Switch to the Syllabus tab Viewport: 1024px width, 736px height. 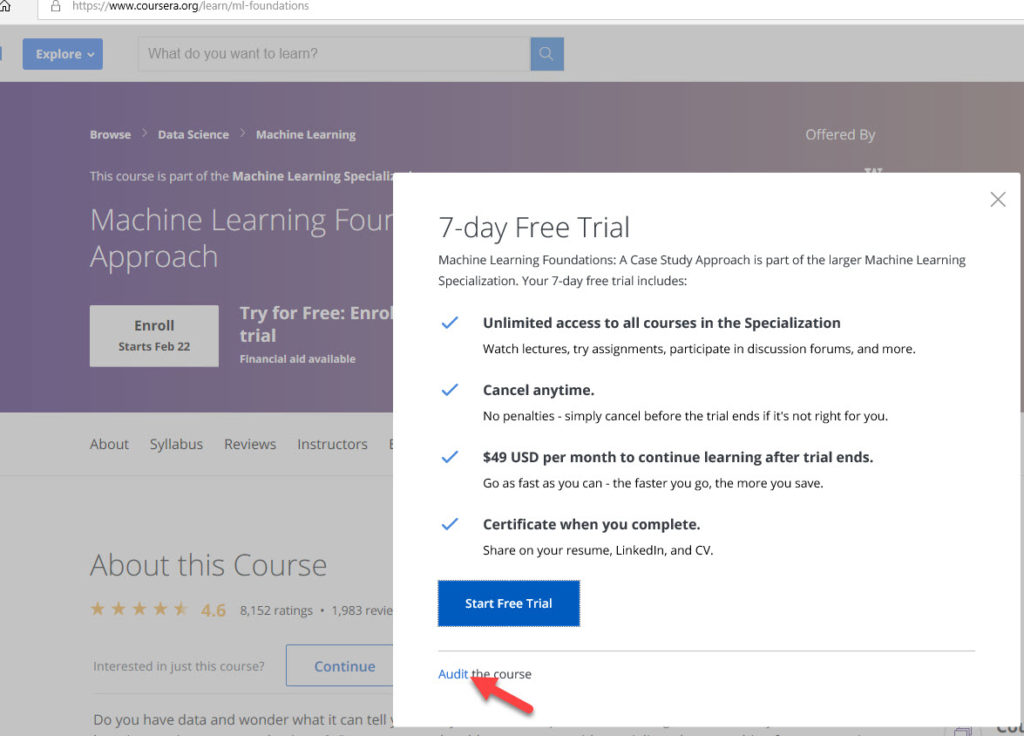[176, 444]
